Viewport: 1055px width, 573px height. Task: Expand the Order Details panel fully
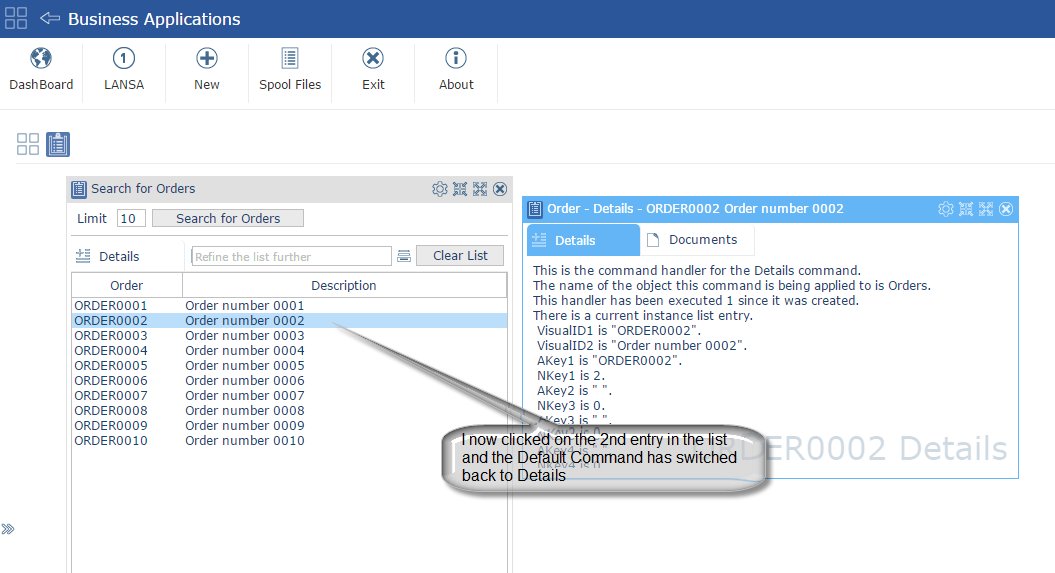[x=986, y=209]
